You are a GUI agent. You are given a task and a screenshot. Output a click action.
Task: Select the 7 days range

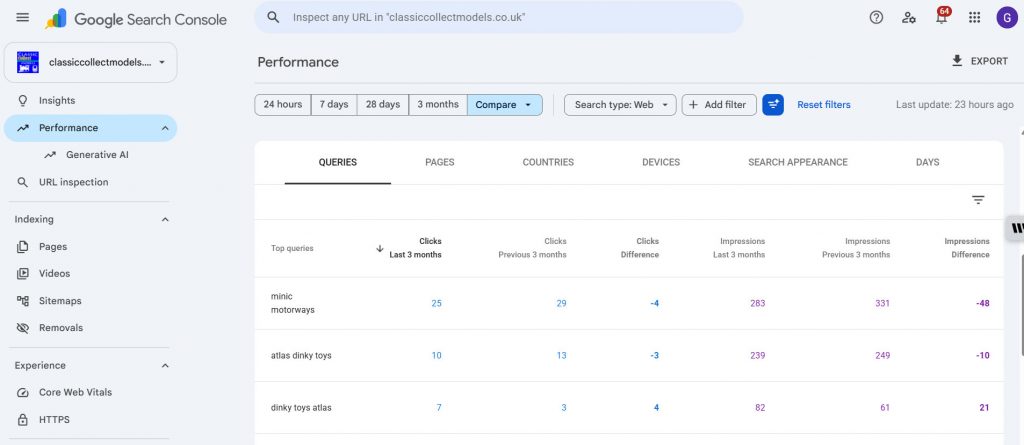[x=334, y=105]
